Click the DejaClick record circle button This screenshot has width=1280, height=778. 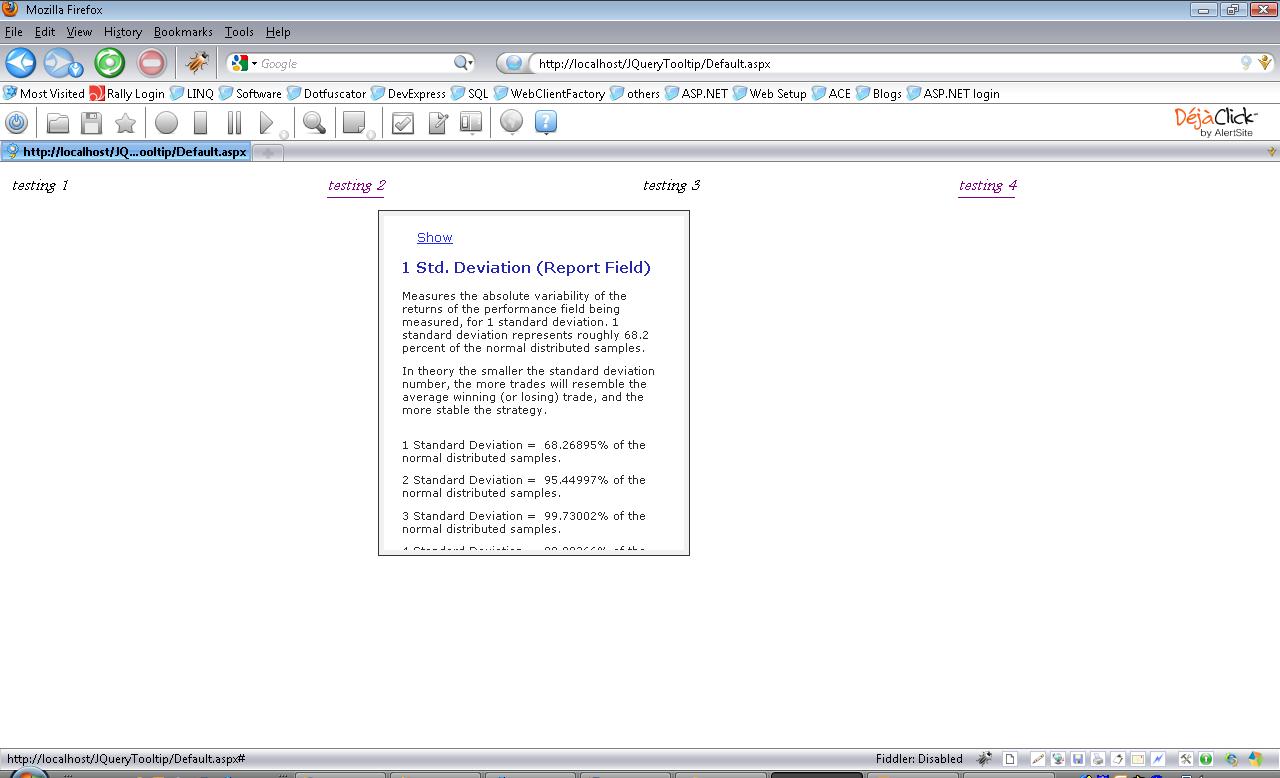click(x=166, y=123)
